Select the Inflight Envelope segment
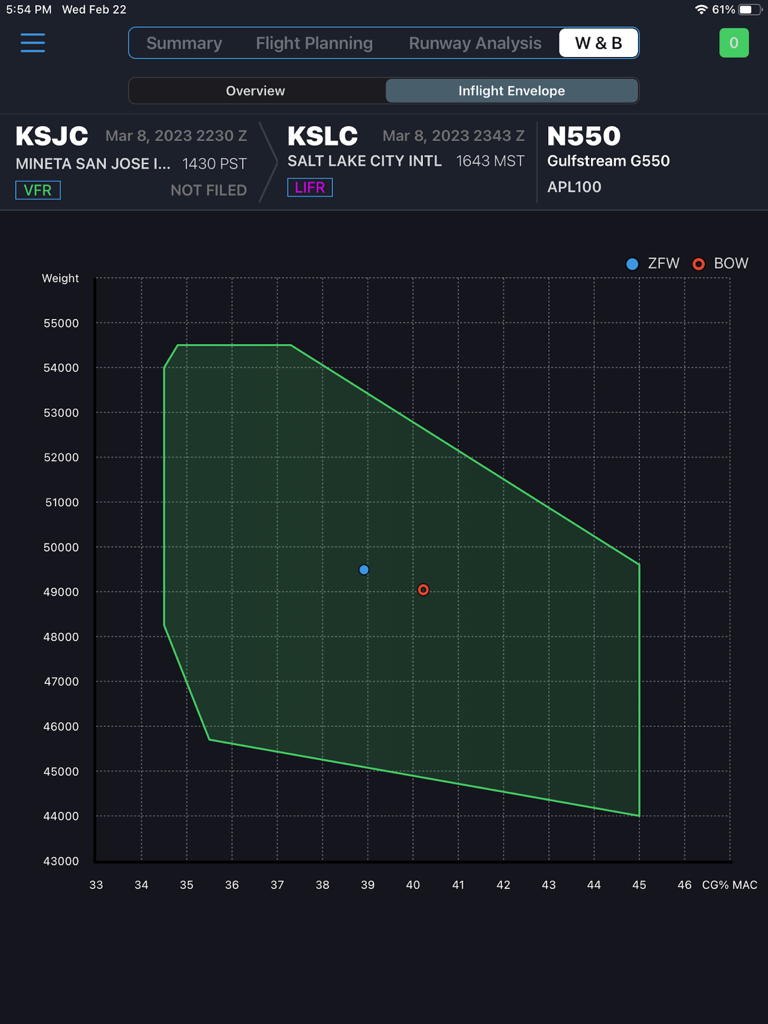Image resolution: width=768 pixels, height=1024 pixels. 511,91
